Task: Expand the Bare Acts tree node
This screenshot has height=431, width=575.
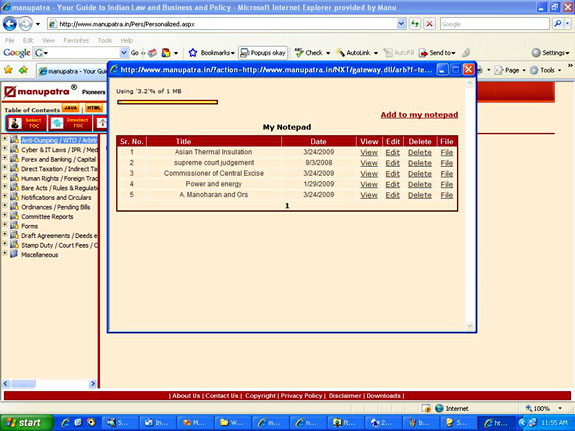Action: (x=5, y=187)
